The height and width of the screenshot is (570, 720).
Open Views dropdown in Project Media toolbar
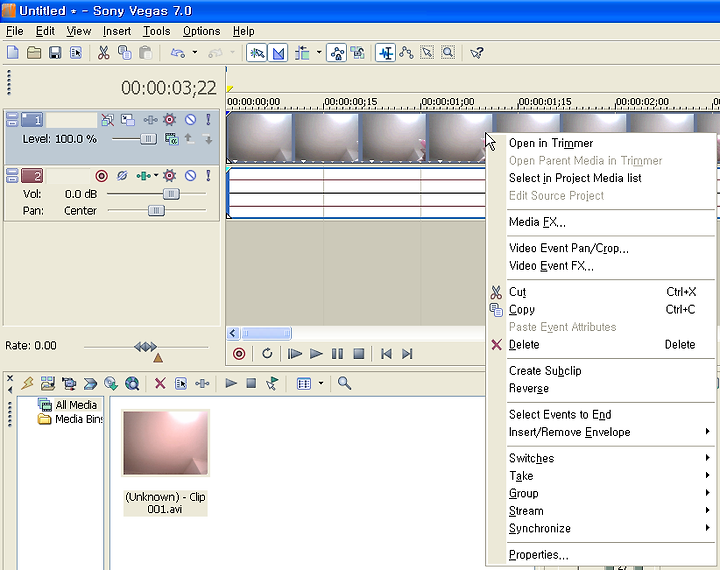[321, 383]
